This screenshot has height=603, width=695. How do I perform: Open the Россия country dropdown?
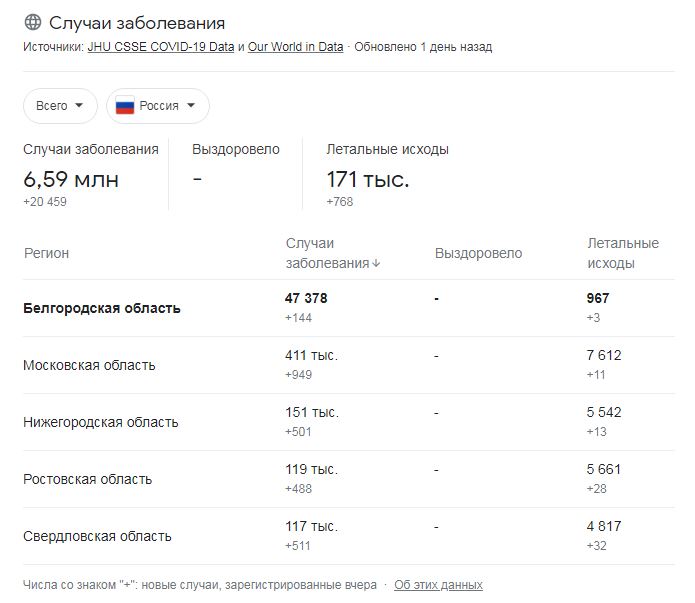point(157,106)
